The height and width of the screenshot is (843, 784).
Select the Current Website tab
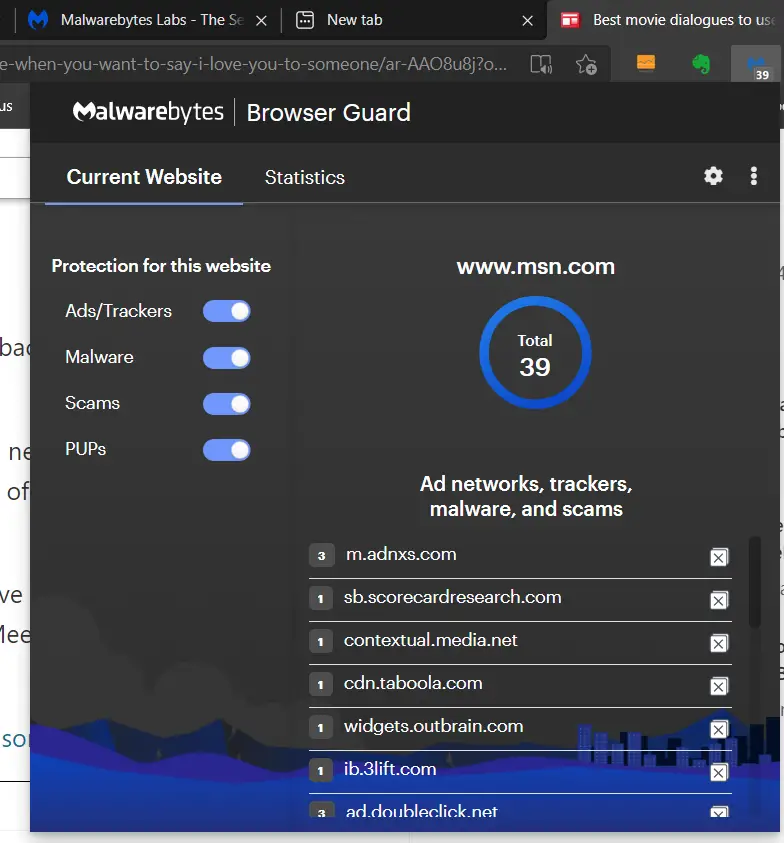[x=144, y=177]
